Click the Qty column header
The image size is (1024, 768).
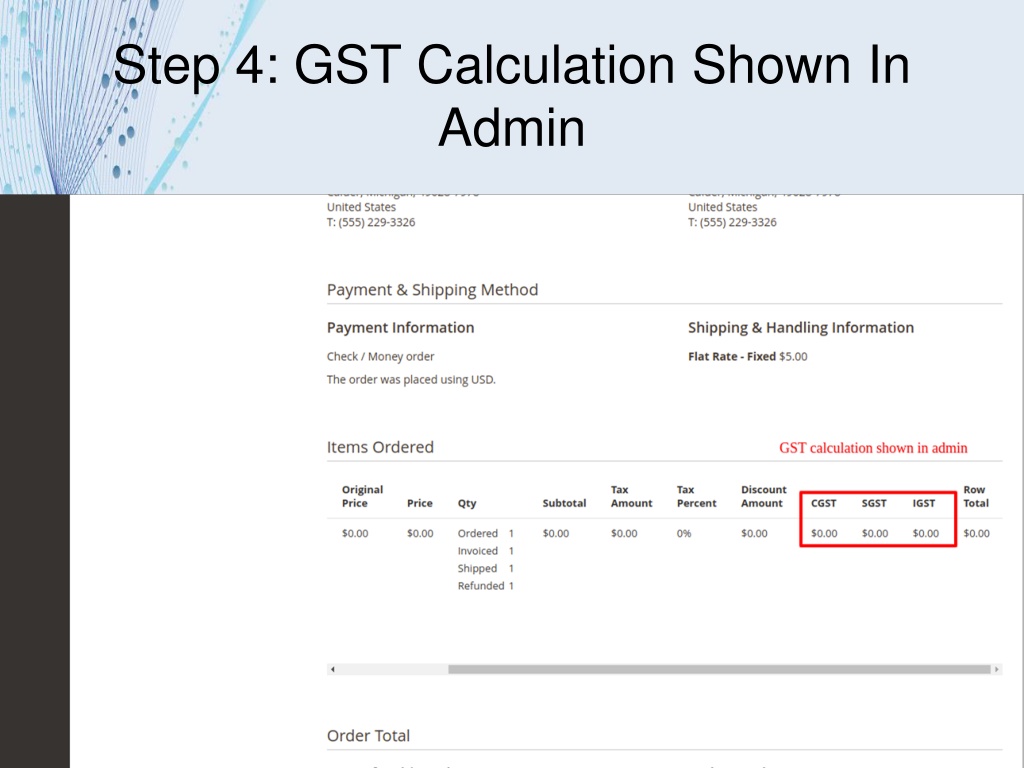(467, 504)
